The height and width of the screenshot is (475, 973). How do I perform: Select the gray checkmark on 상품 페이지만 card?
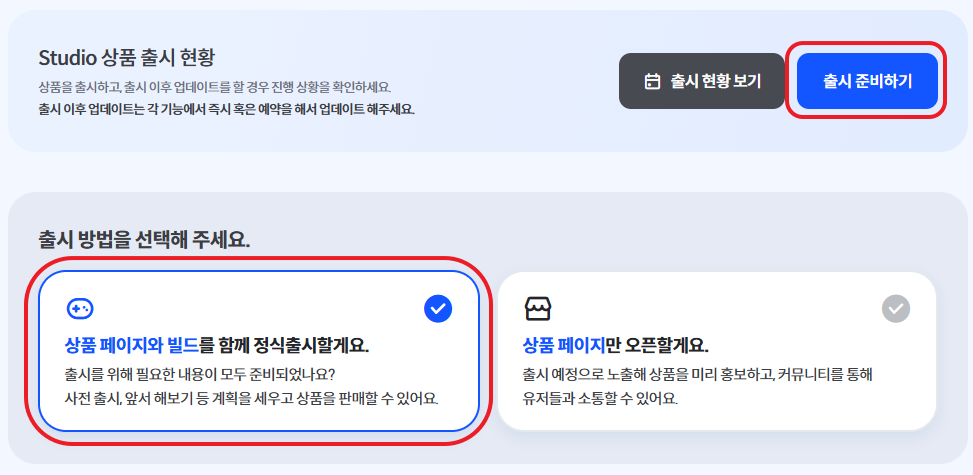pyautogui.click(x=895, y=308)
